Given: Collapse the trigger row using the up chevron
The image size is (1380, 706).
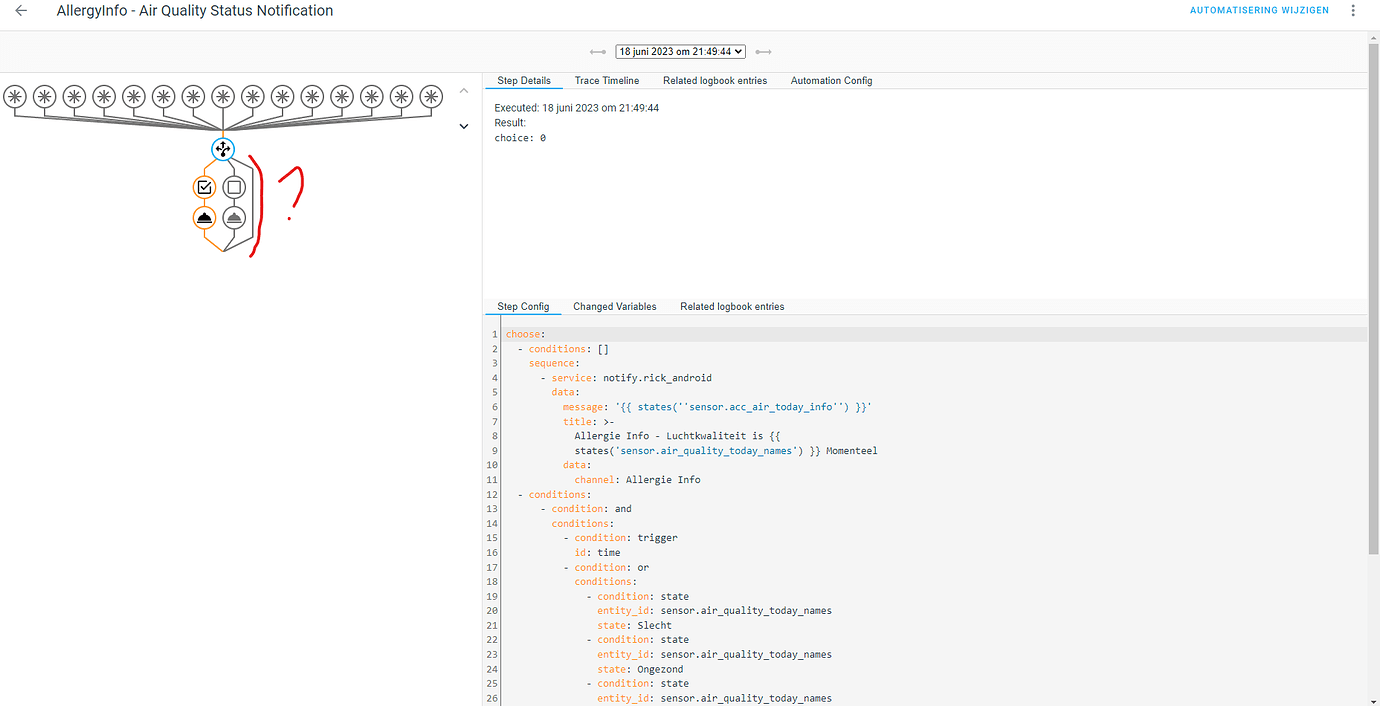Looking at the screenshot, I should [x=463, y=90].
